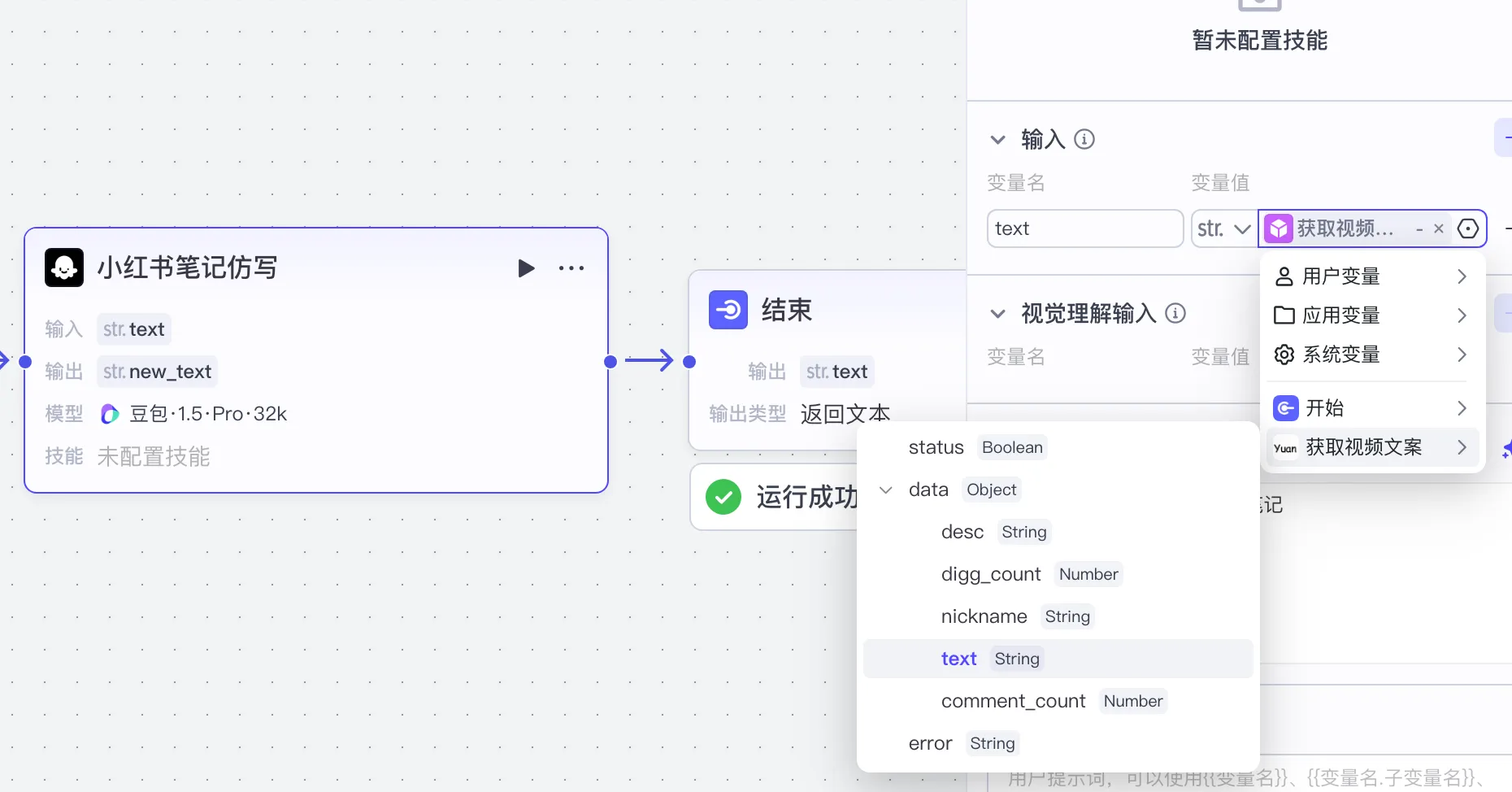
Task: Open the 应用变量 submenu
Action: pos(1371,315)
